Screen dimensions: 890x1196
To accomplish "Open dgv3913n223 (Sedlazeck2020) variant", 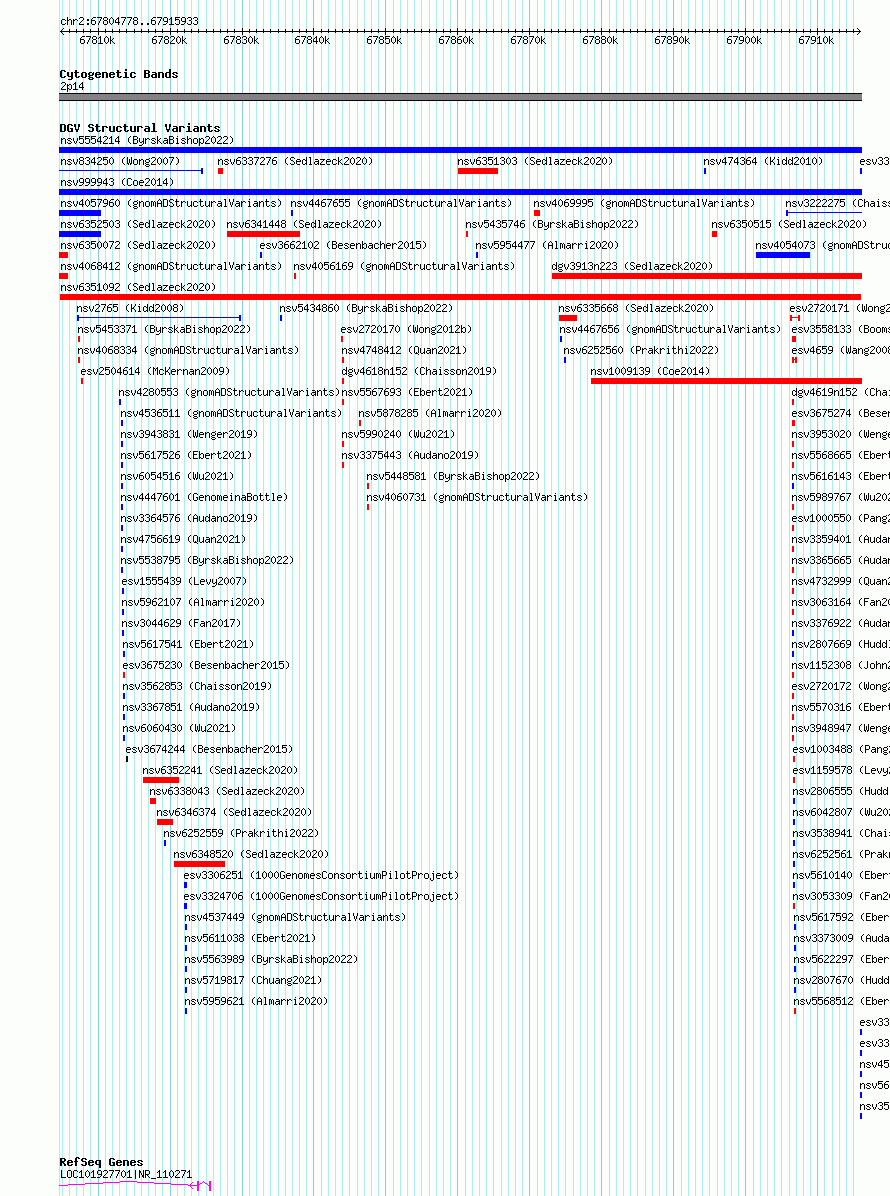I will coord(632,266).
